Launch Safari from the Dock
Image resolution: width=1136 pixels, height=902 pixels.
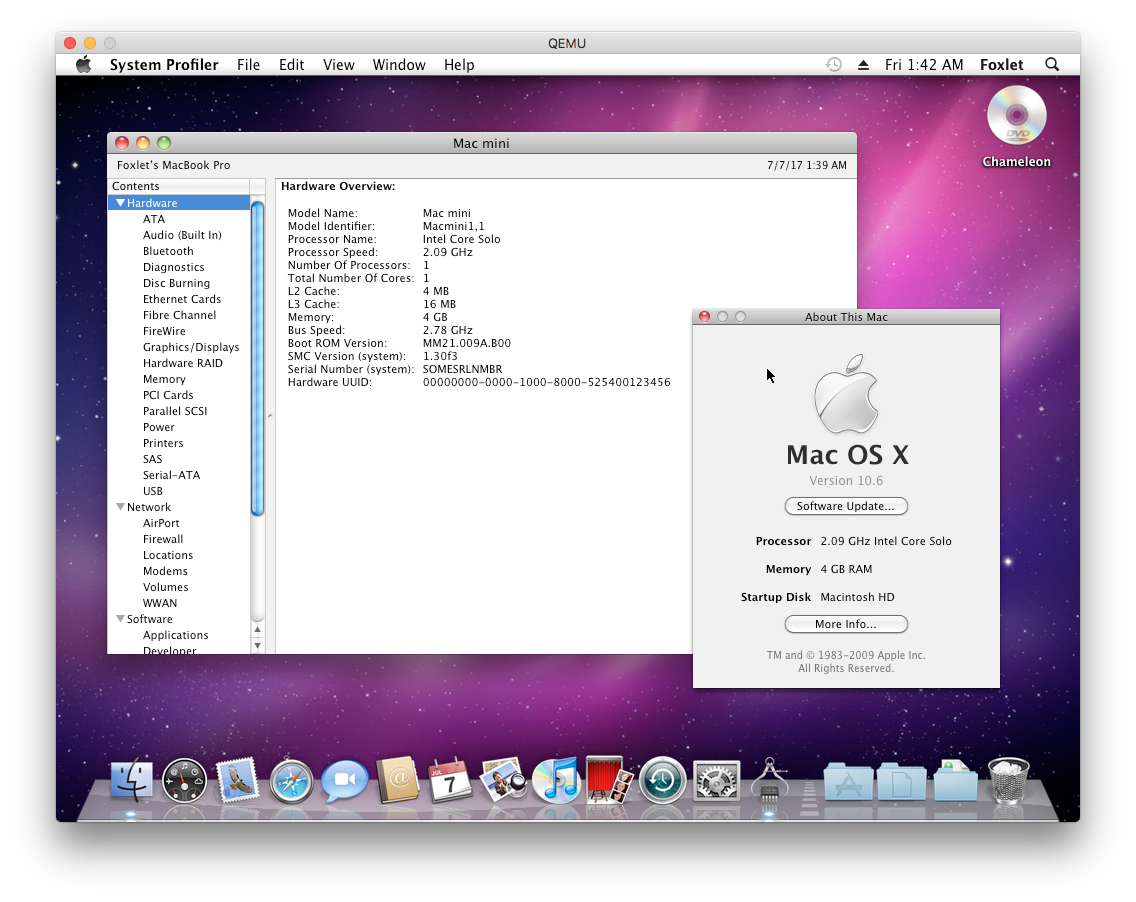(x=291, y=780)
